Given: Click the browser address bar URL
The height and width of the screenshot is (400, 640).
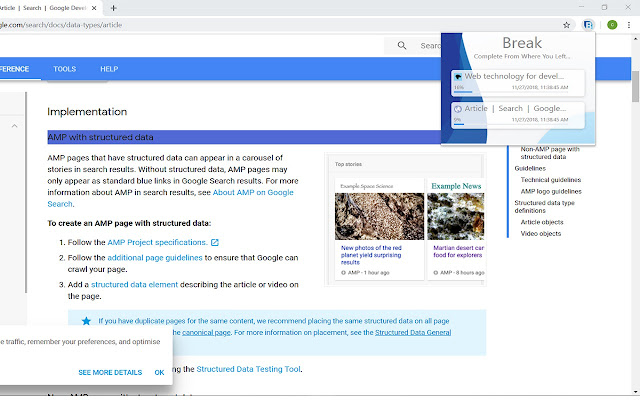Looking at the screenshot, I should coord(61,25).
